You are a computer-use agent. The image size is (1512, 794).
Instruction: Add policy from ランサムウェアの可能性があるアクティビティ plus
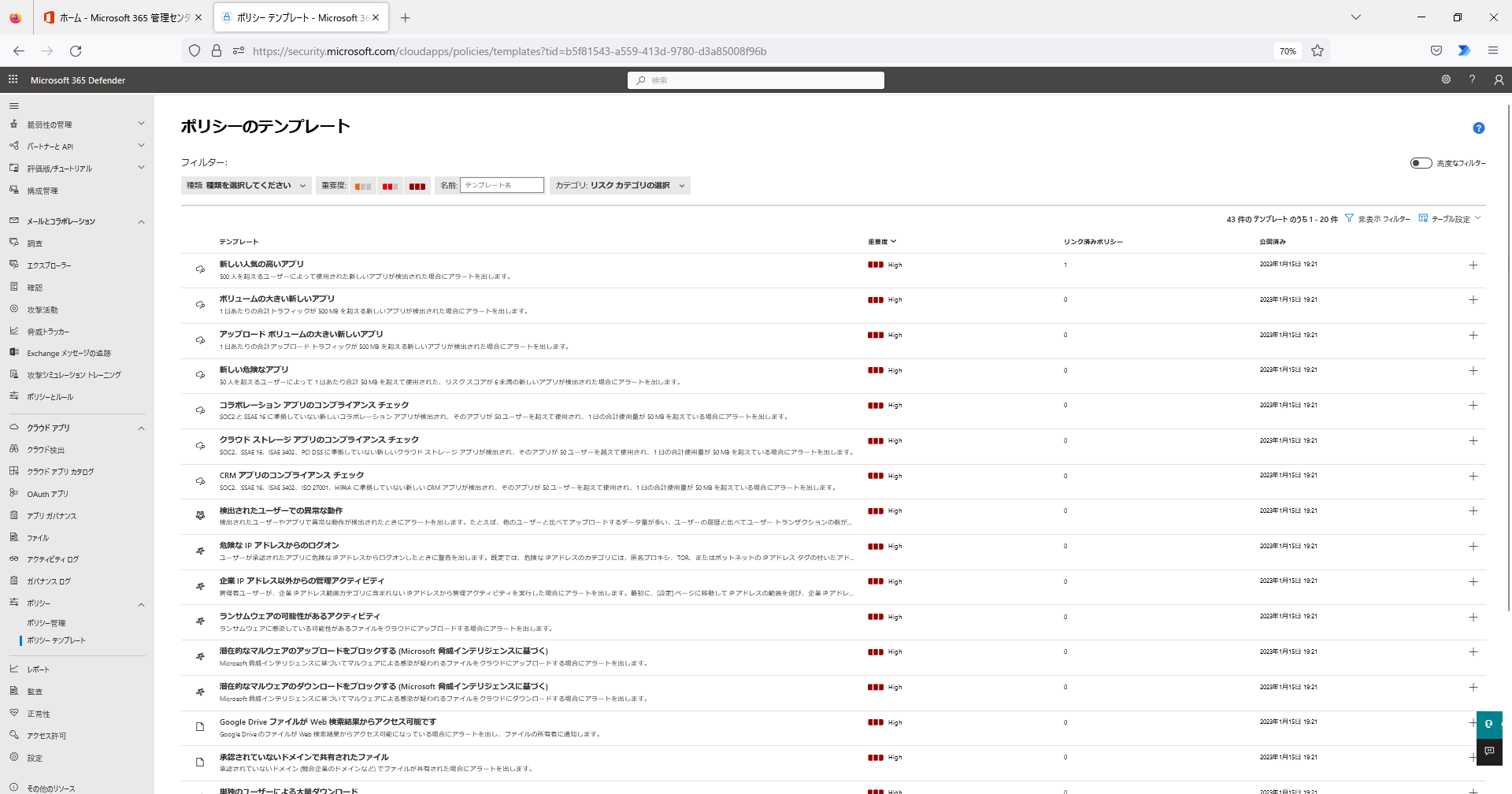(1473, 618)
